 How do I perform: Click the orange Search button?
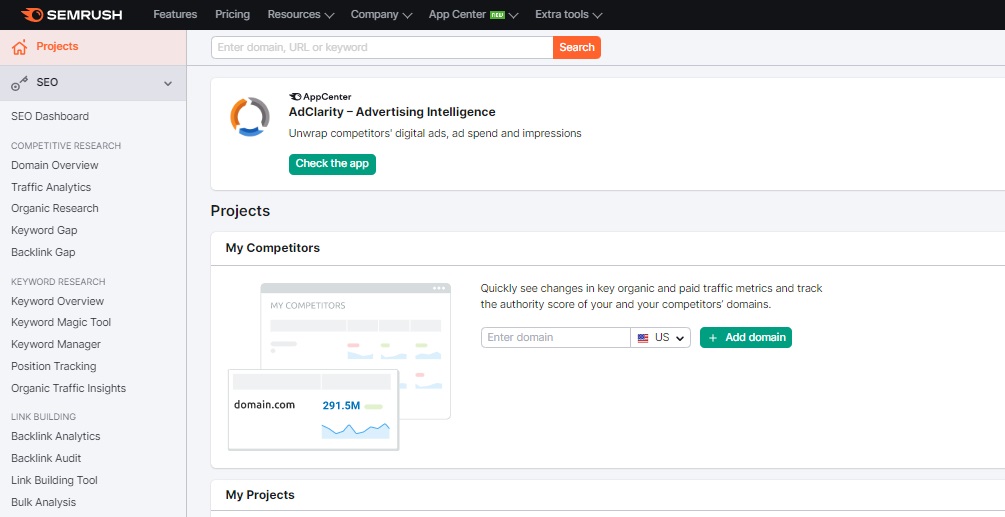coord(577,47)
